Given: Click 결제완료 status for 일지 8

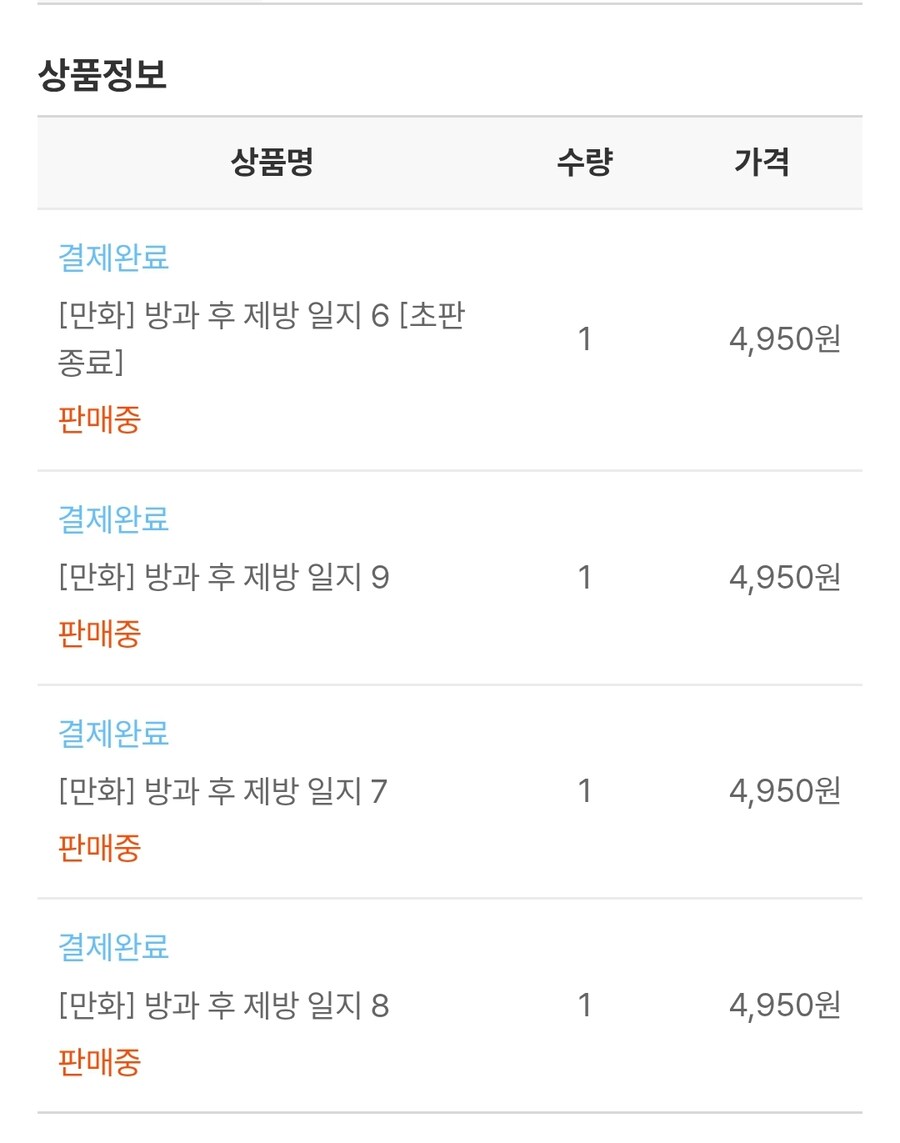Looking at the screenshot, I should (114, 946).
